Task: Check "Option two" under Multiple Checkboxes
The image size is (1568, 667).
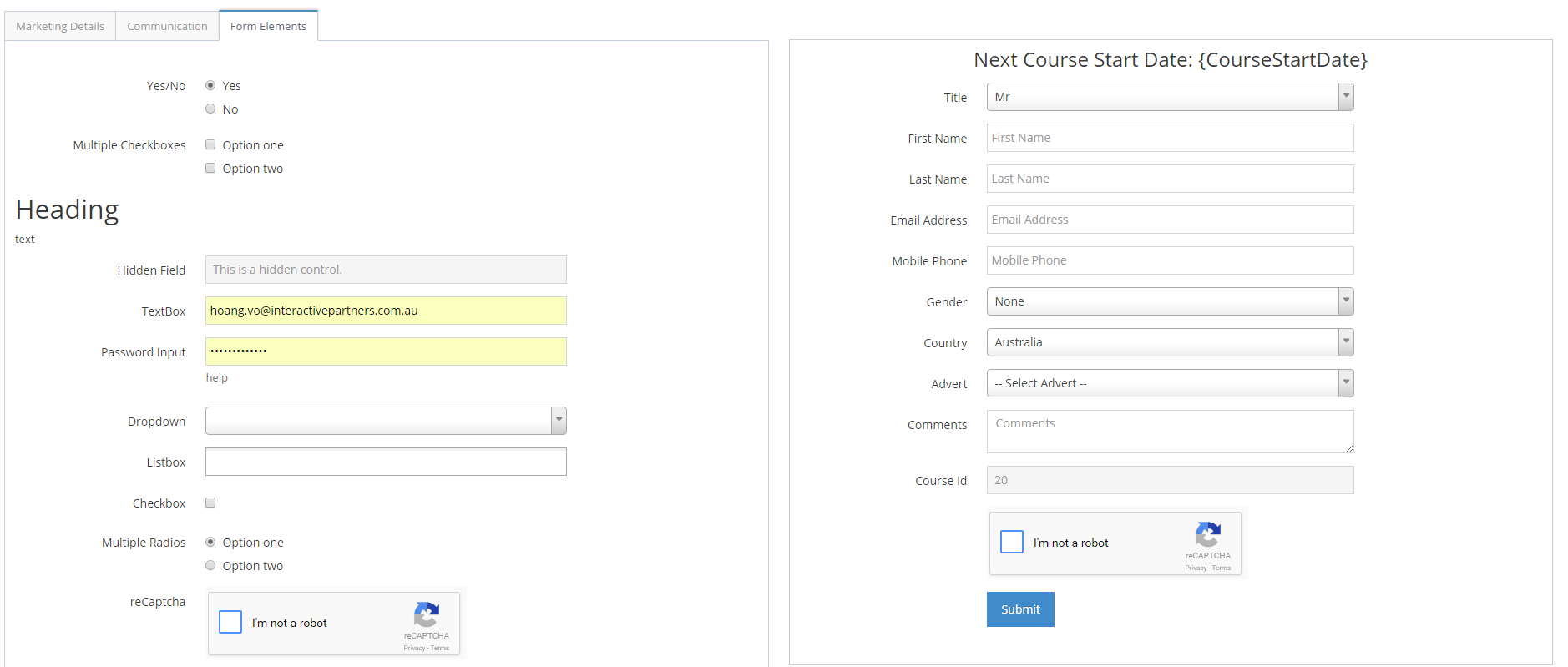Action: coord(210,169)
